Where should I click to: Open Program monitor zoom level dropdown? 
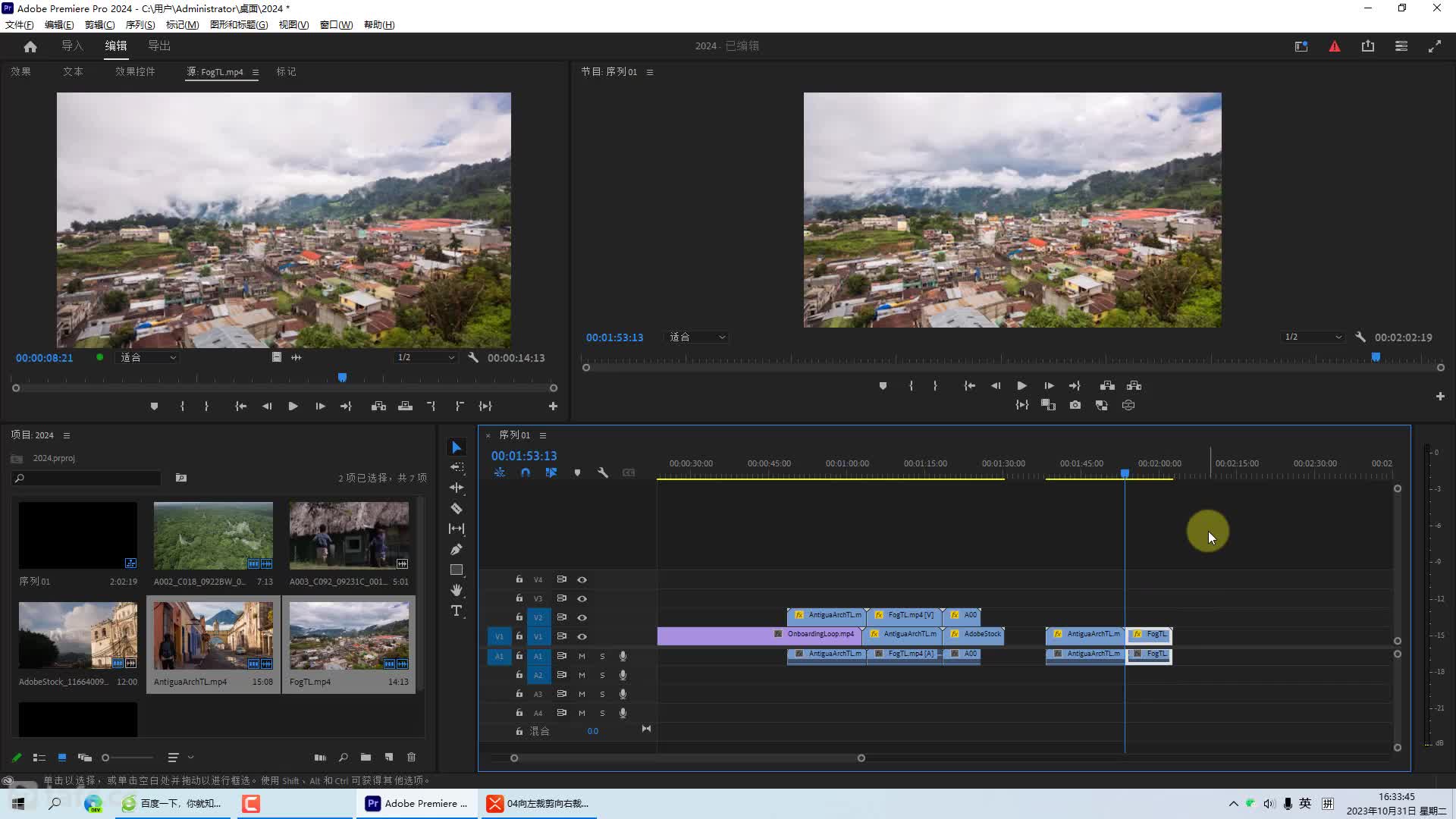point(697,337)
